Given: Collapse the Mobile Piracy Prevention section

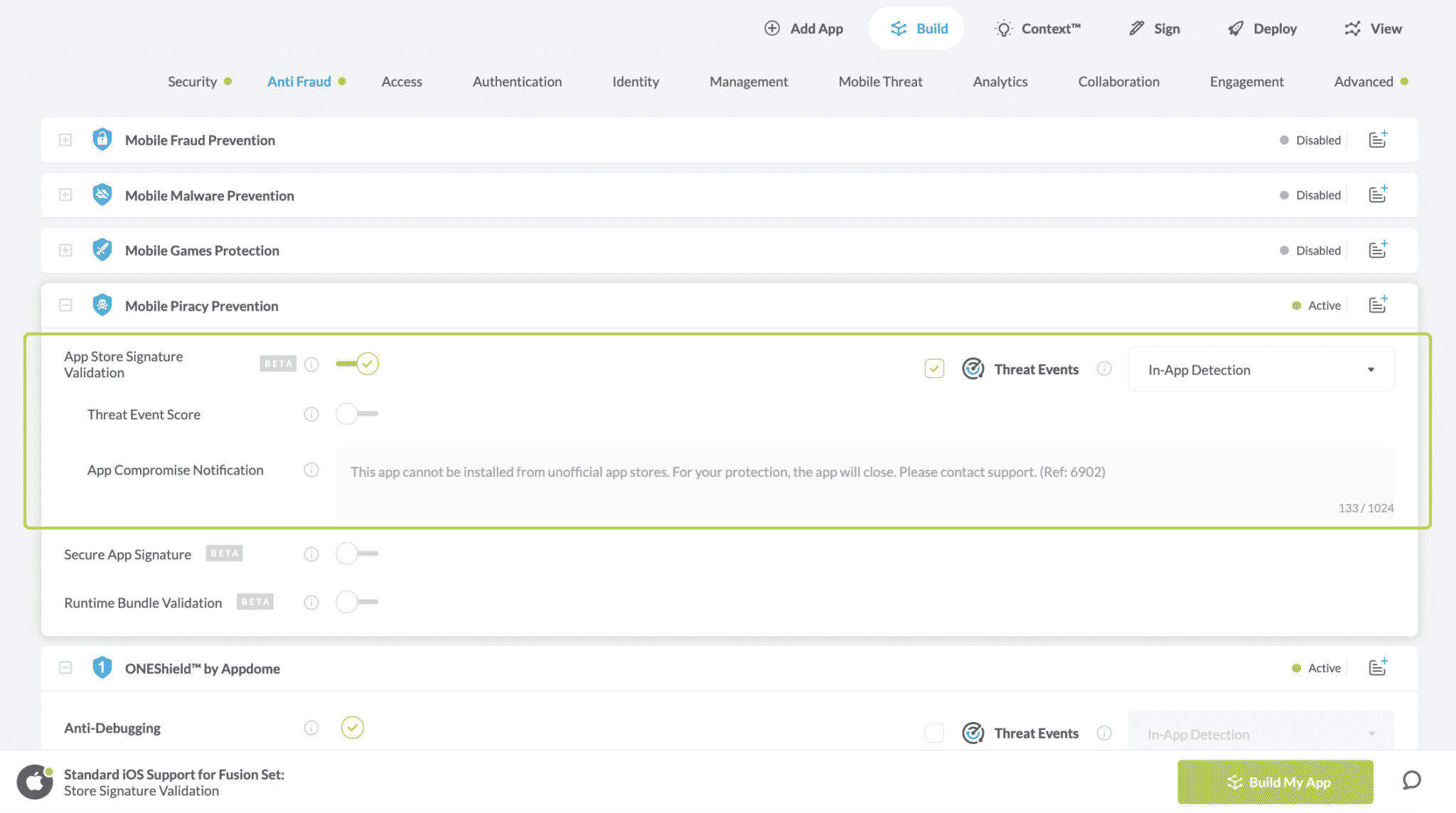Looking at the screenshot, I should 65,306.
